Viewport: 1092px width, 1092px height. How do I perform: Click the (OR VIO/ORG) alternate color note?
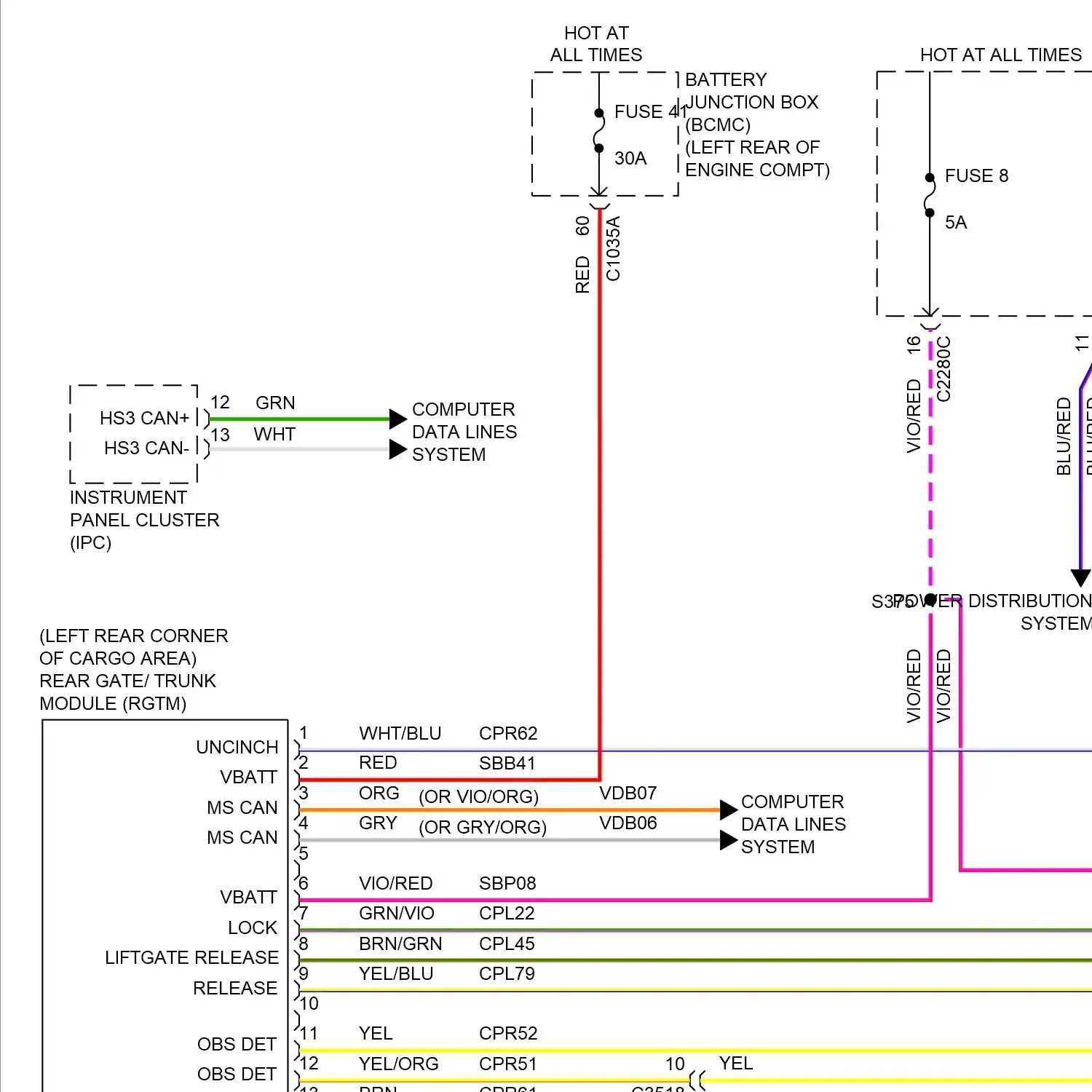479,796
